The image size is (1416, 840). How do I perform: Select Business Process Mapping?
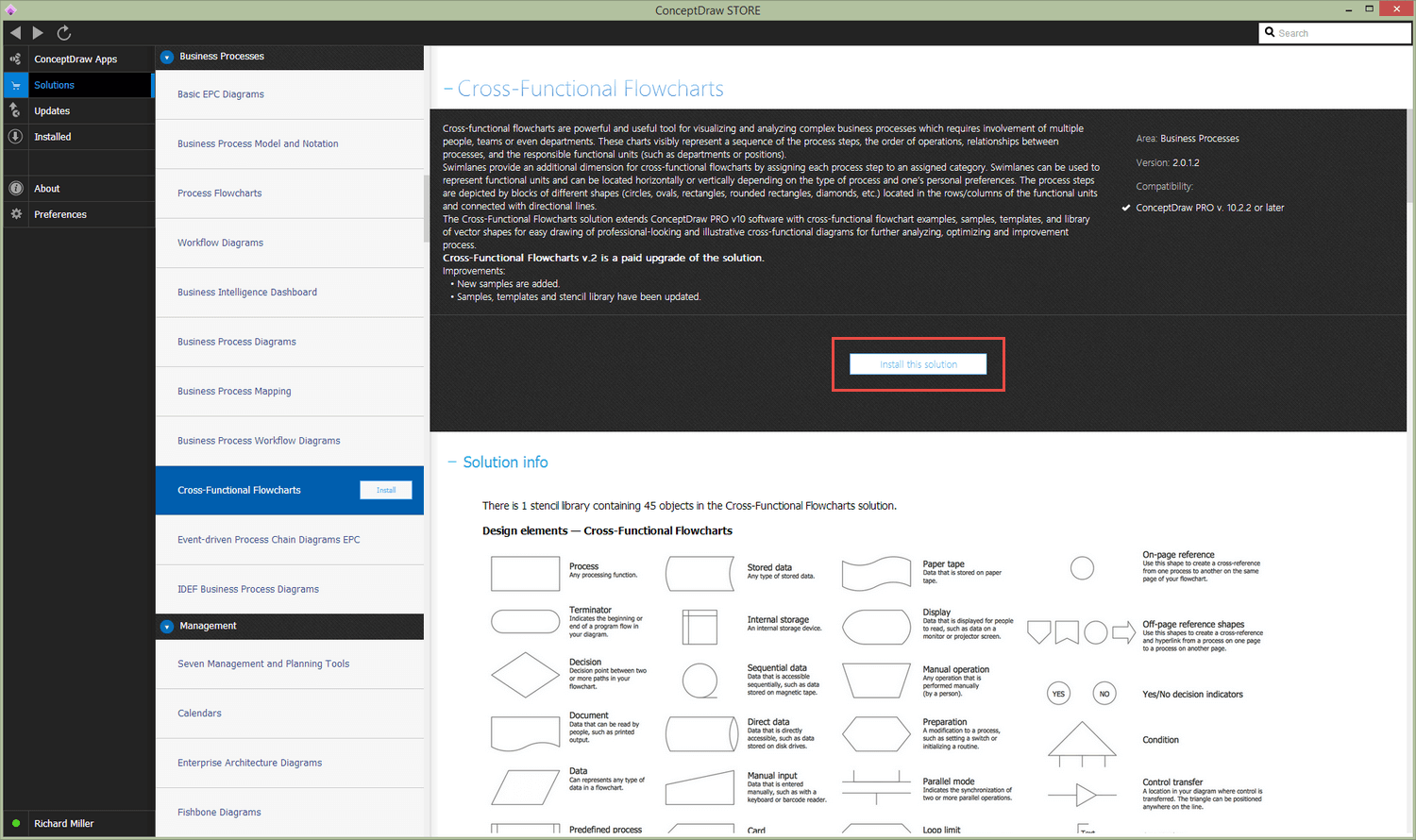tap(290, 392)
